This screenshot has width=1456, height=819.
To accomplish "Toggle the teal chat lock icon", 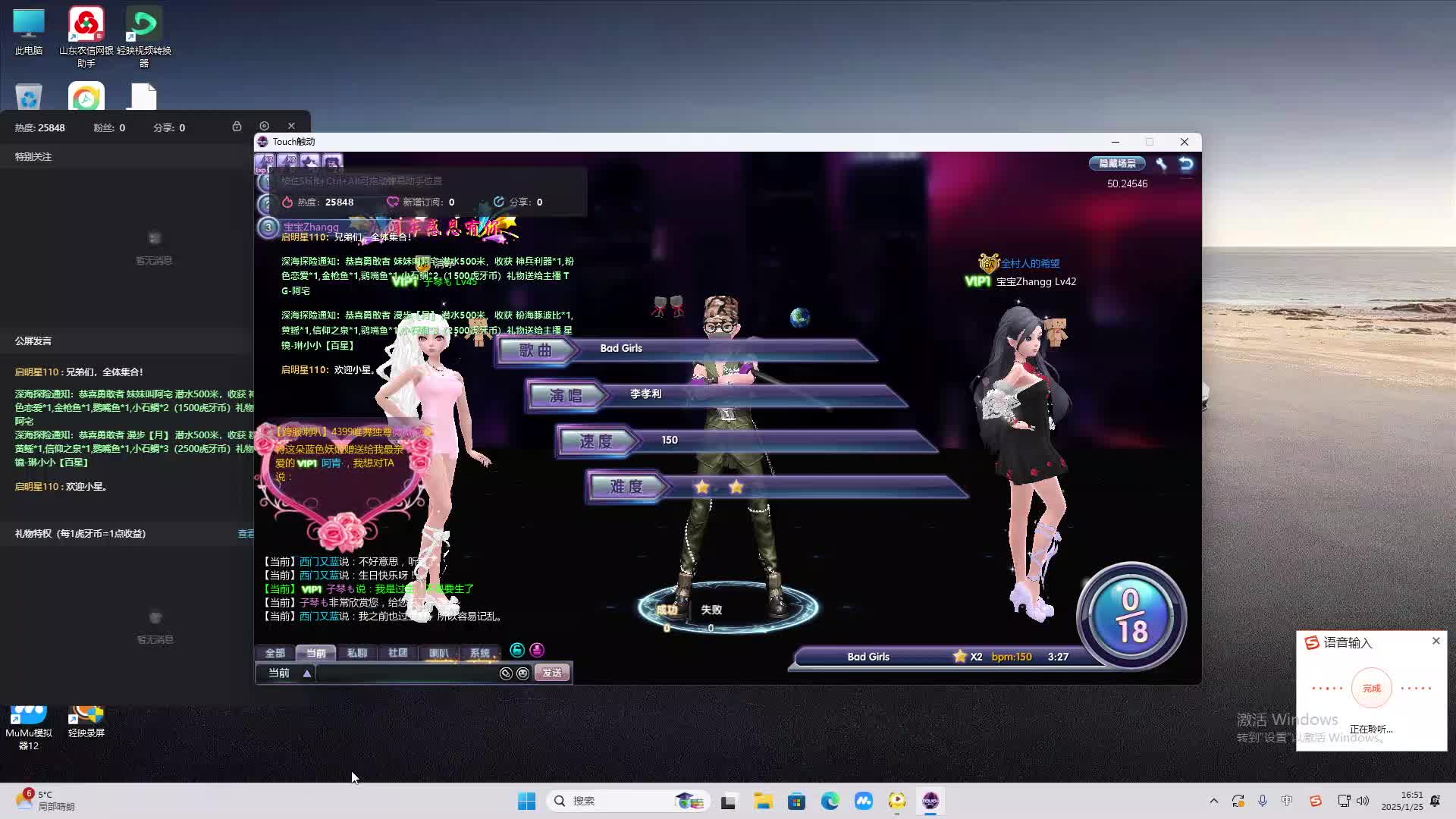I will (x=517, y=650).
